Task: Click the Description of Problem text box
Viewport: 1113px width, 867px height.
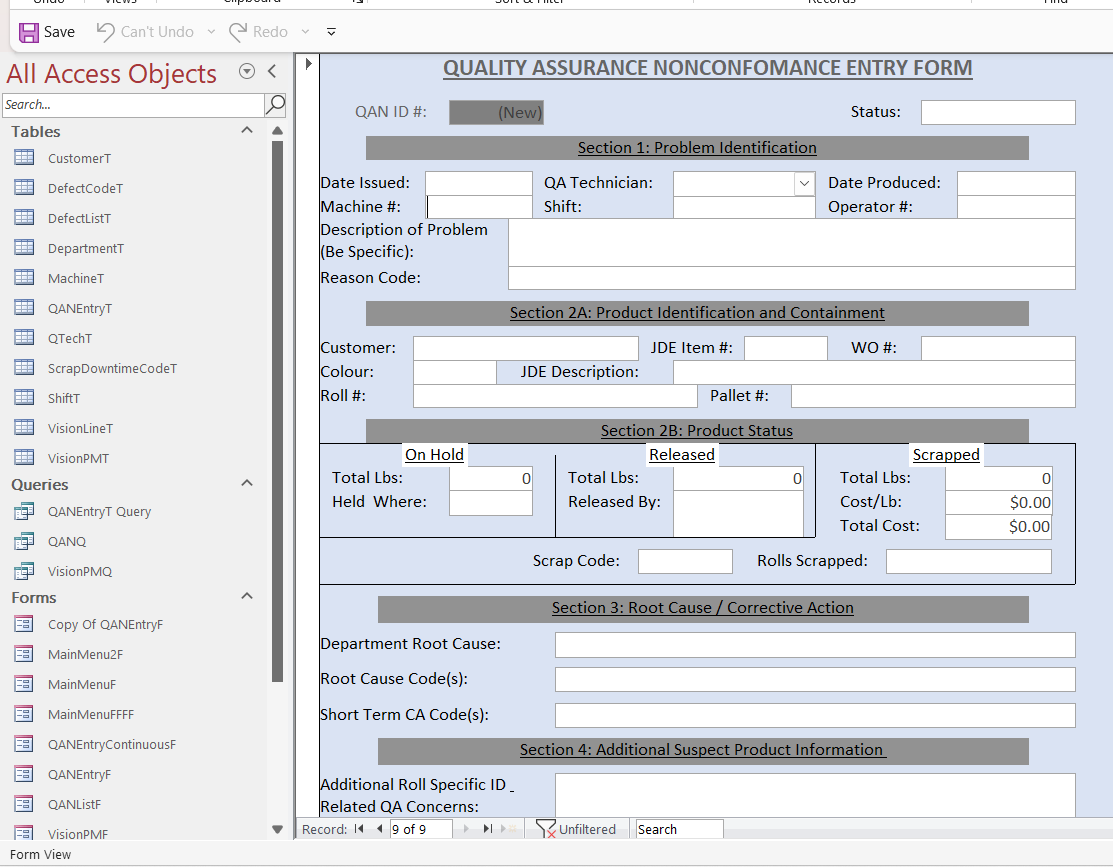Action: [x=791, y=243]
